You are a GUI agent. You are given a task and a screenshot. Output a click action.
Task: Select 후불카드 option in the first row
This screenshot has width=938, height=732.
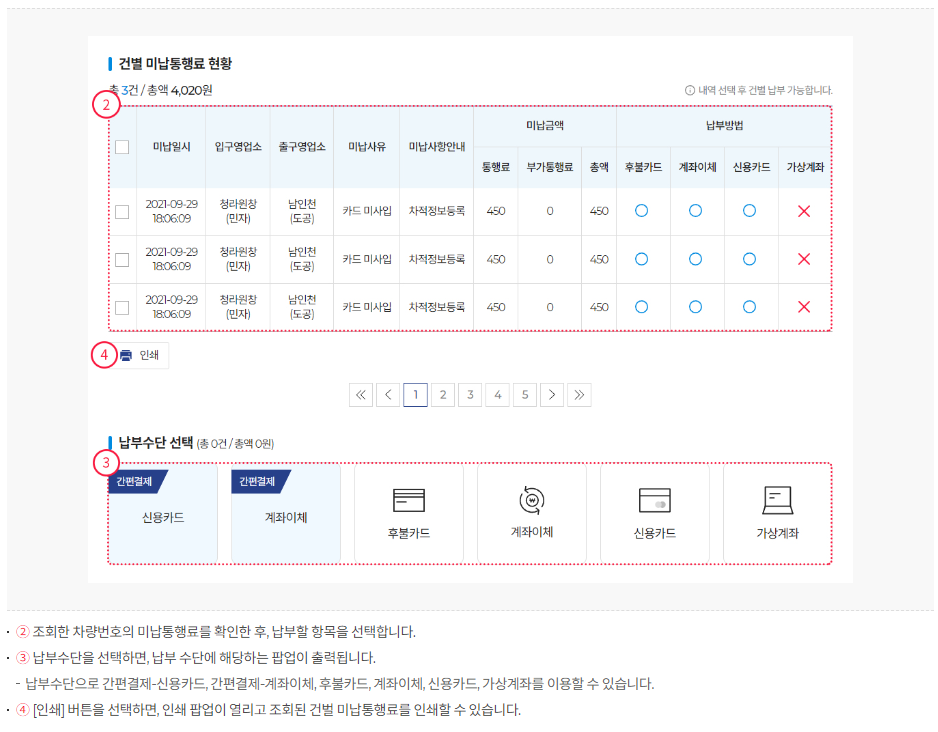pos(642,210)
